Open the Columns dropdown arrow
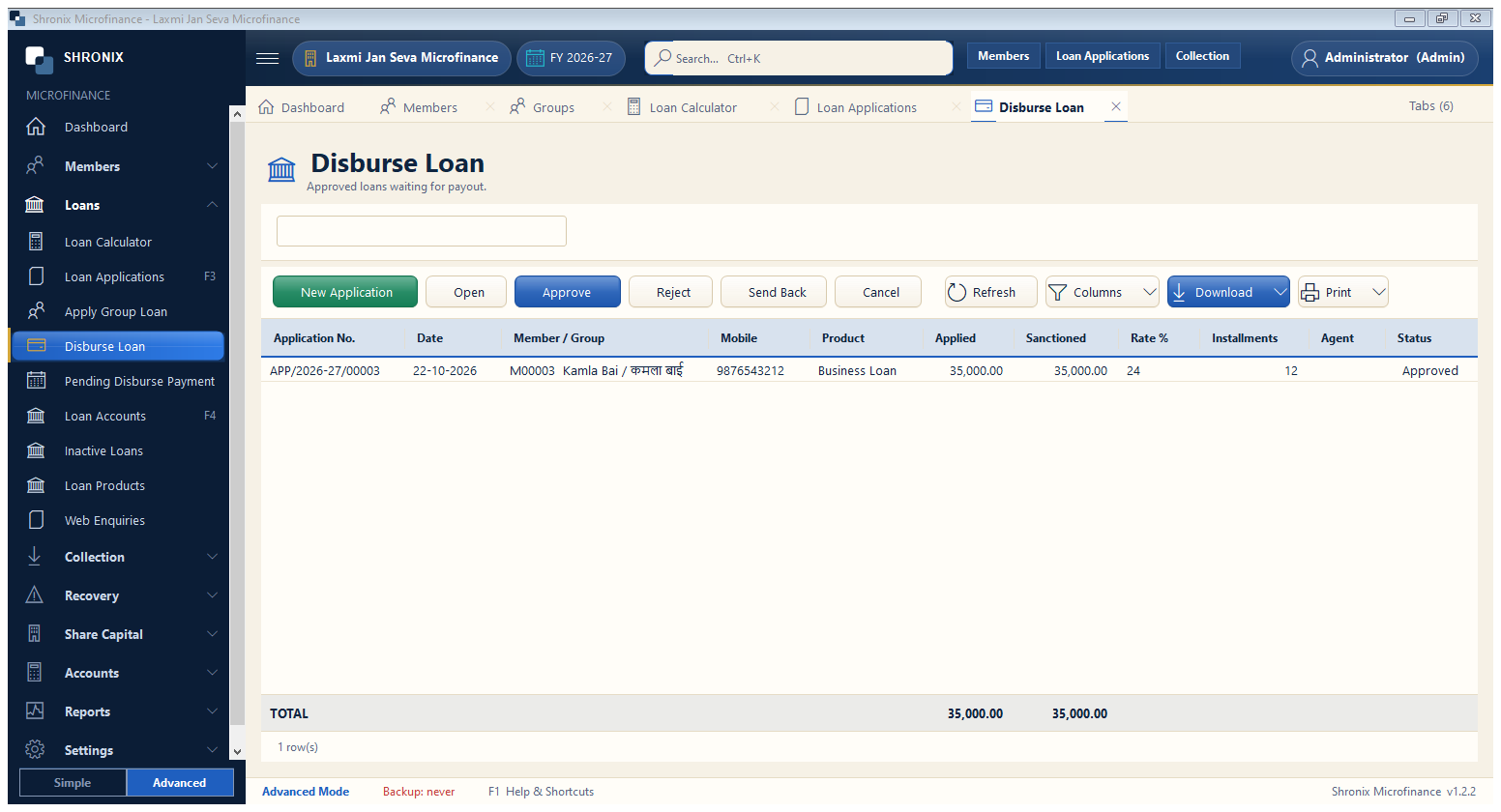 pyautogui.click(x=1150, y=292)
